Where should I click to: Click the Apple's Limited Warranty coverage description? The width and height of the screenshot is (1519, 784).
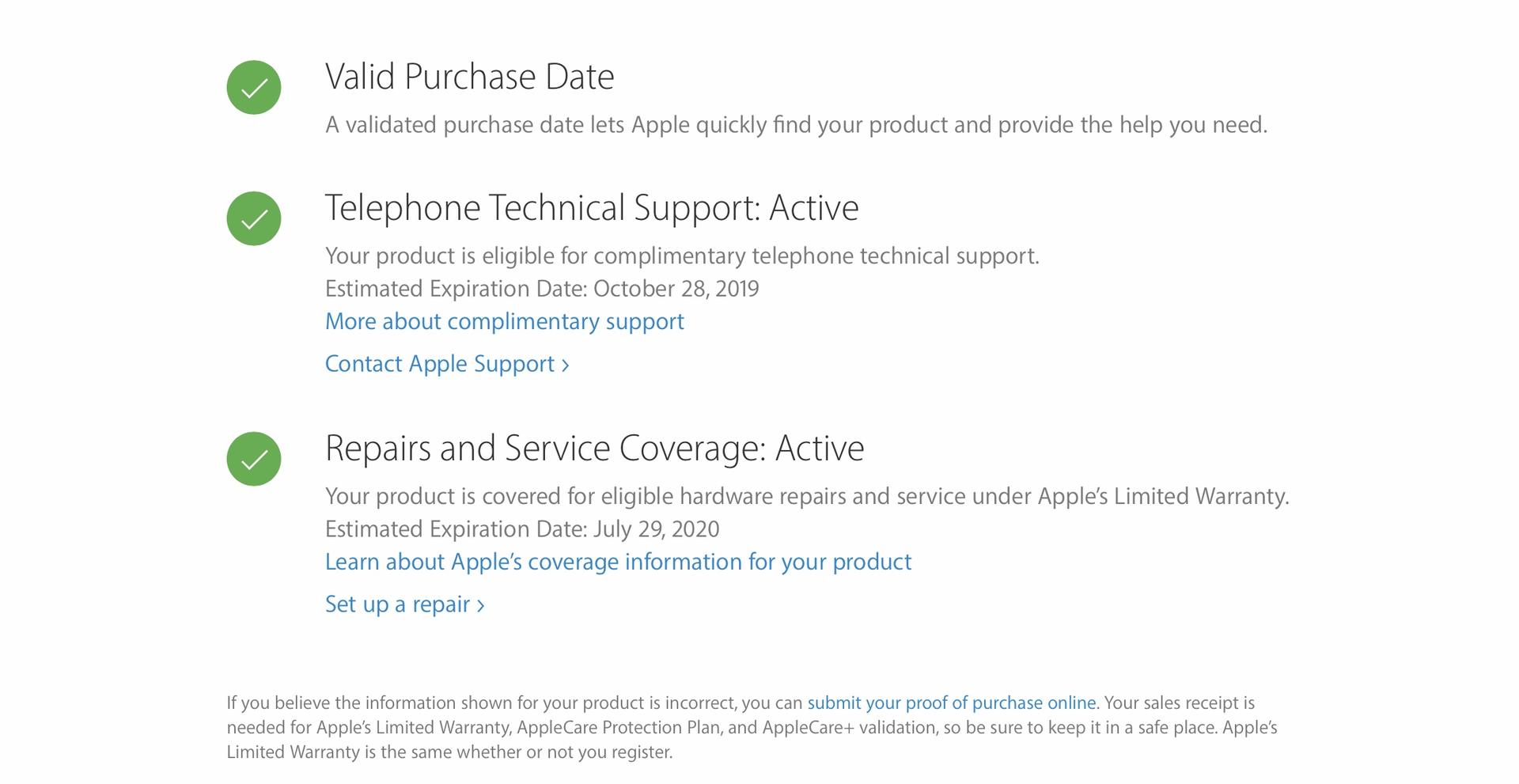click(807, 497)
